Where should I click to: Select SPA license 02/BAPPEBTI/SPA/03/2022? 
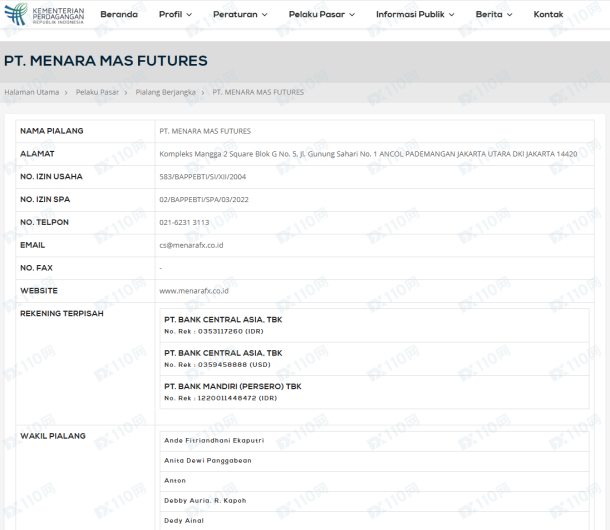(204, 200)
